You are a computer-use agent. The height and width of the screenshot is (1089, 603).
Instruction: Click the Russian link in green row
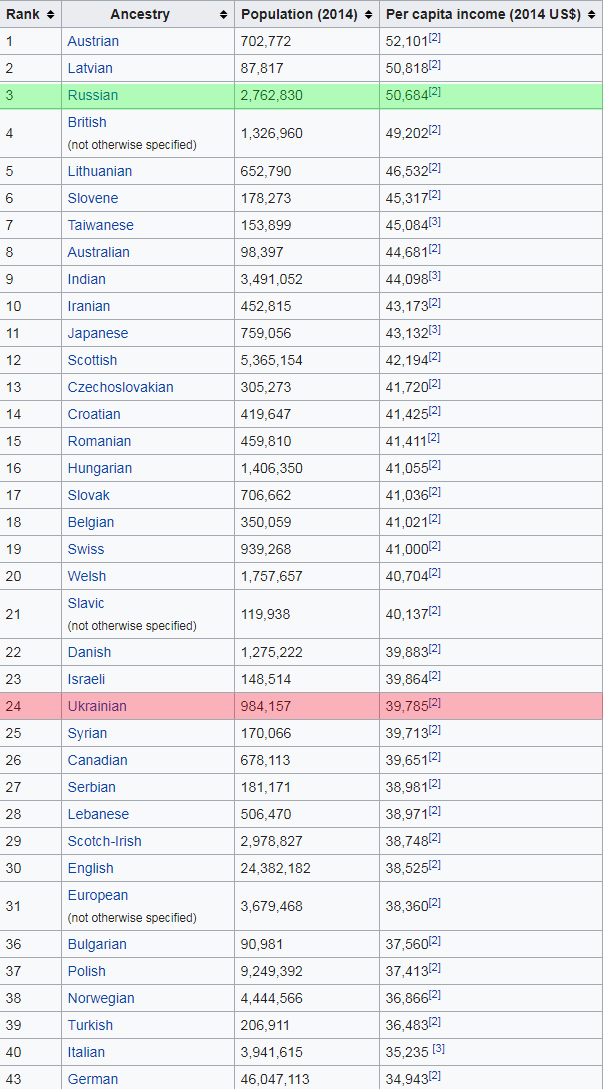pos(93,95)
